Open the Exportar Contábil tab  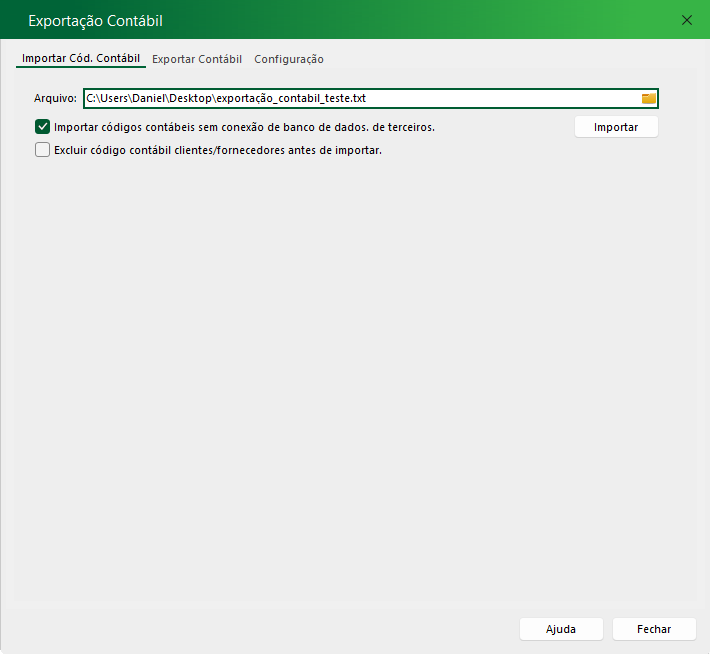coord(197,59)
